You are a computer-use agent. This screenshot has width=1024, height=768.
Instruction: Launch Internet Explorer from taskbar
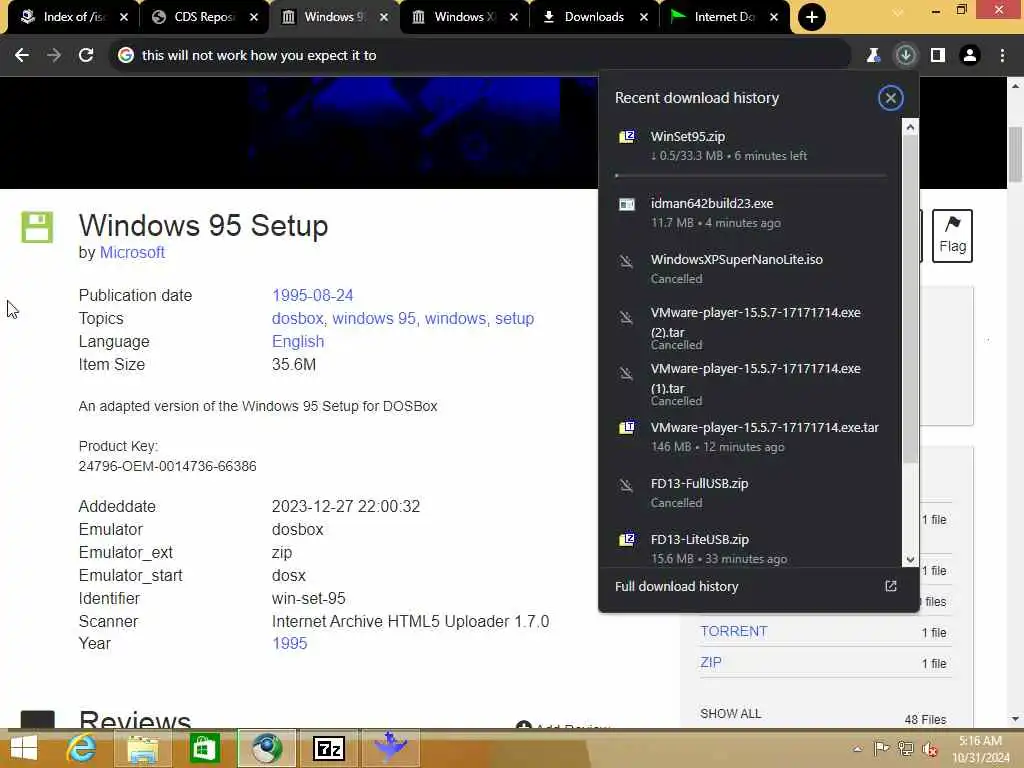pyautogui.click(x=82, y=748)
